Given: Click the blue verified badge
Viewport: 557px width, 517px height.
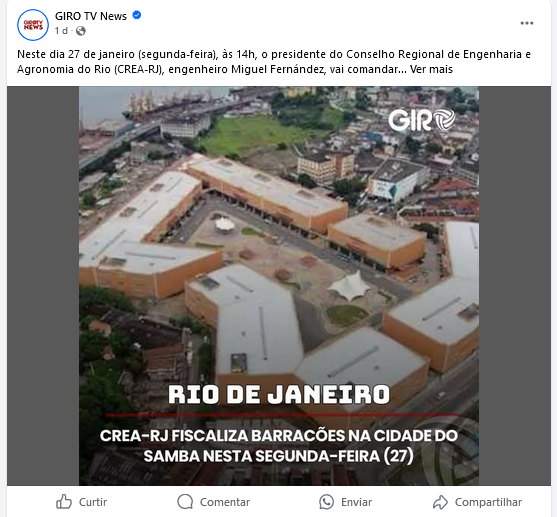Looking at the screenshot, I should point(137,15).
